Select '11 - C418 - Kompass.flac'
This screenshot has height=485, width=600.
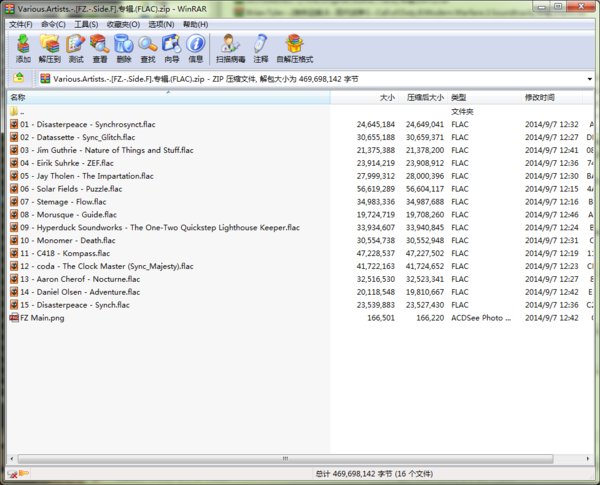click(65, 253)
